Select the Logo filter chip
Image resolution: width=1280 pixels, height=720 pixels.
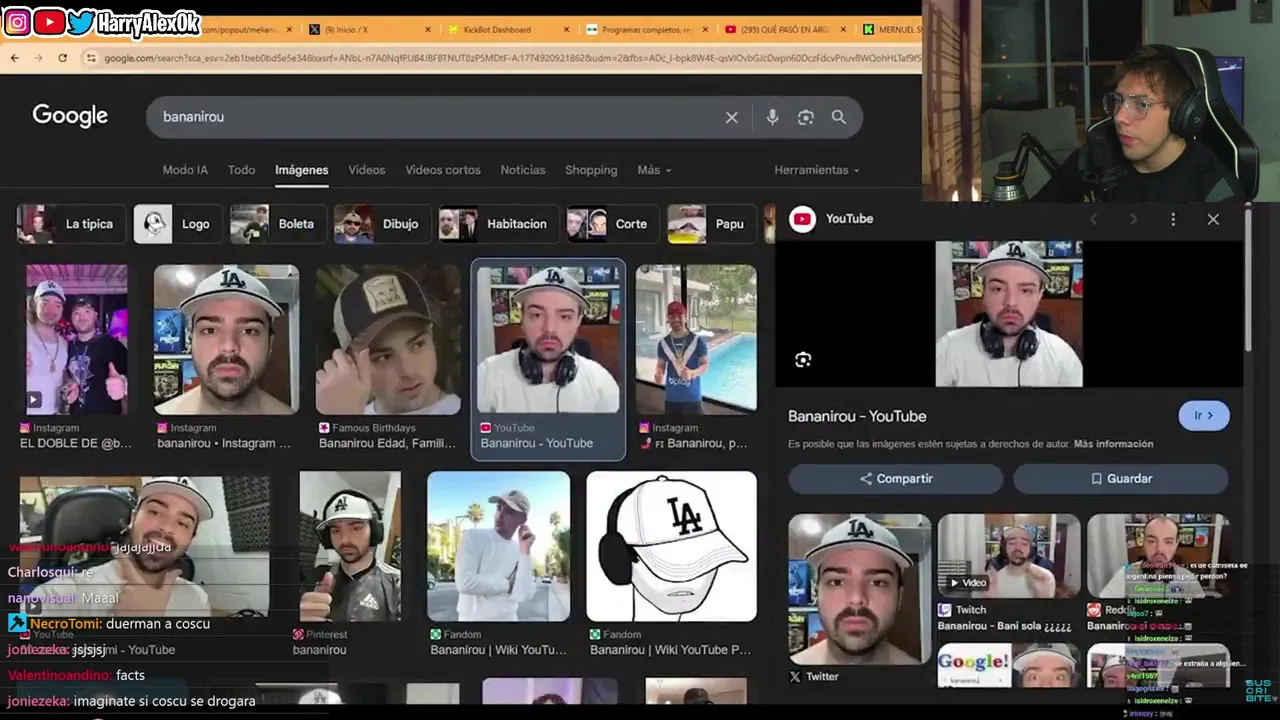tap(176, 224)
